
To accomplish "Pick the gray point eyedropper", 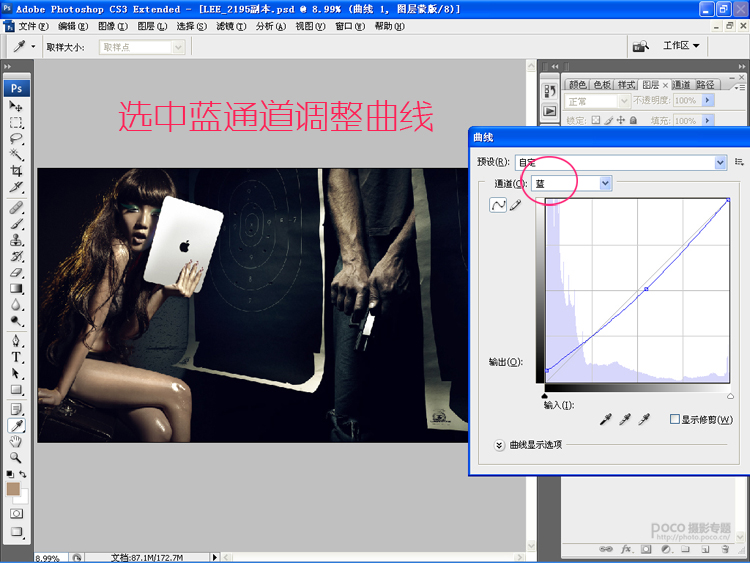I will click(625, 419).
